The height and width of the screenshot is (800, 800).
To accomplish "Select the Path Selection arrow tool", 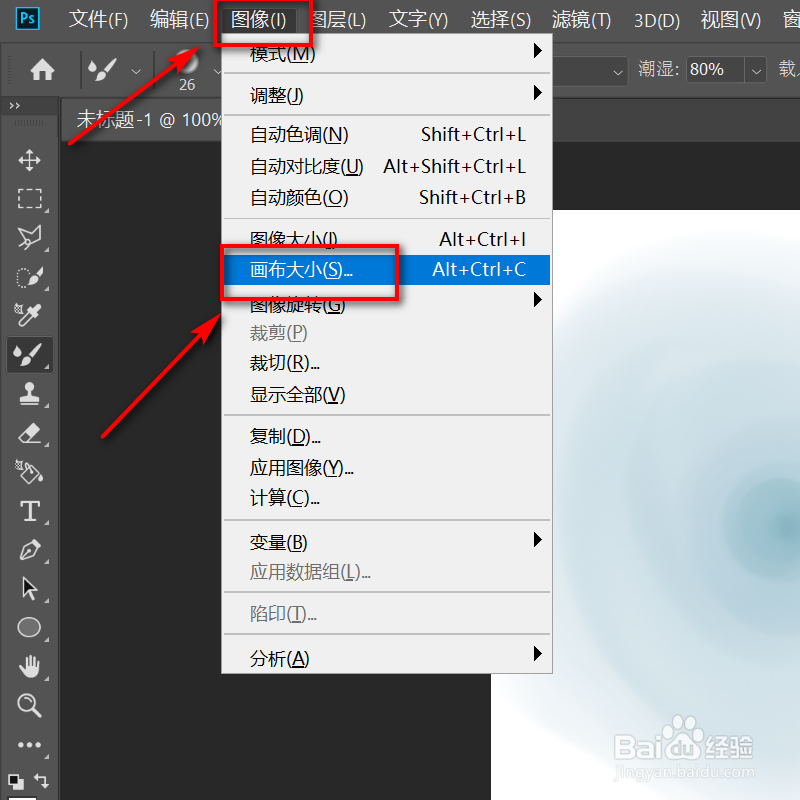I will [30, 589].
